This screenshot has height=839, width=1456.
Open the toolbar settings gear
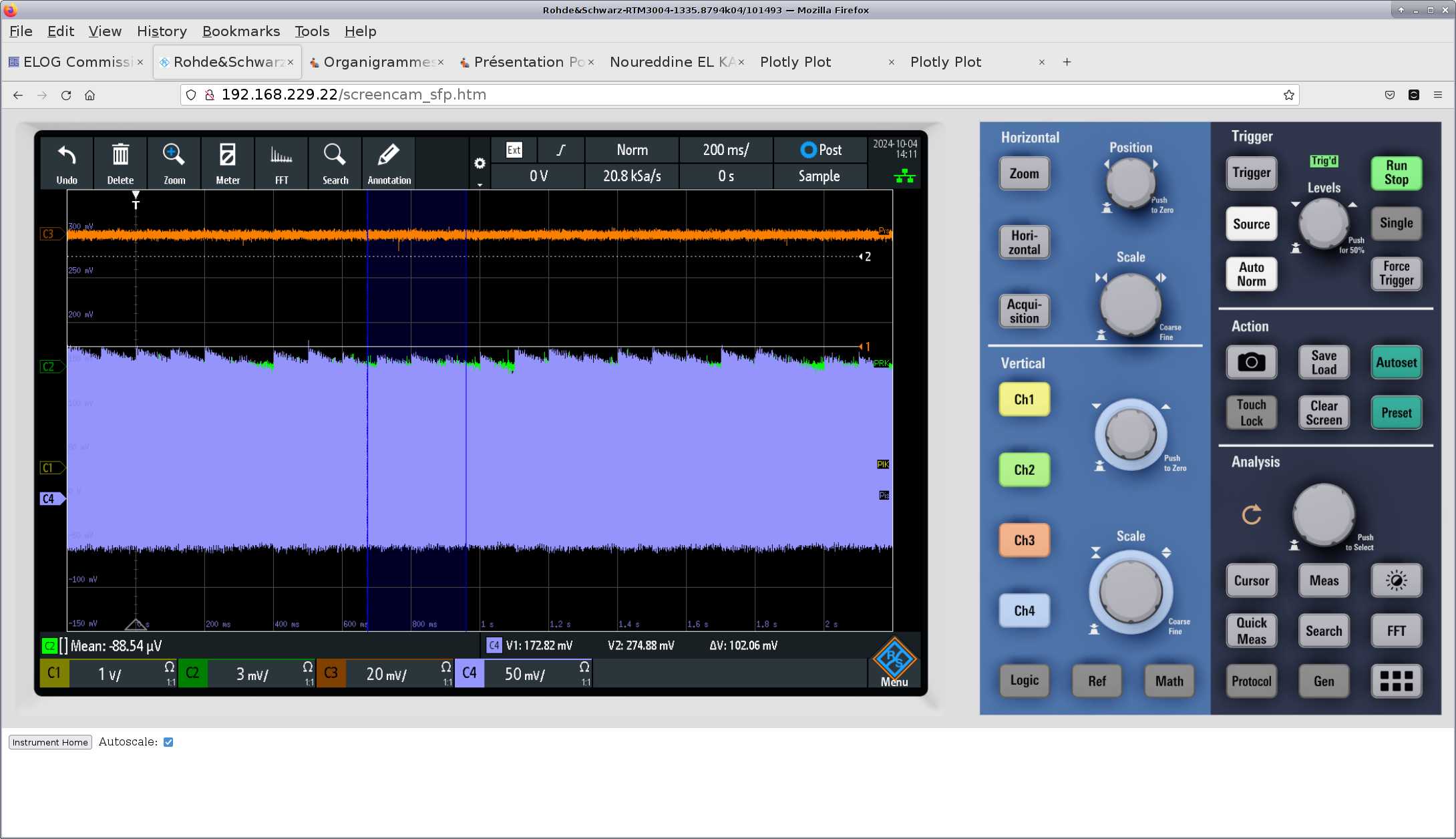coord(480,164)
